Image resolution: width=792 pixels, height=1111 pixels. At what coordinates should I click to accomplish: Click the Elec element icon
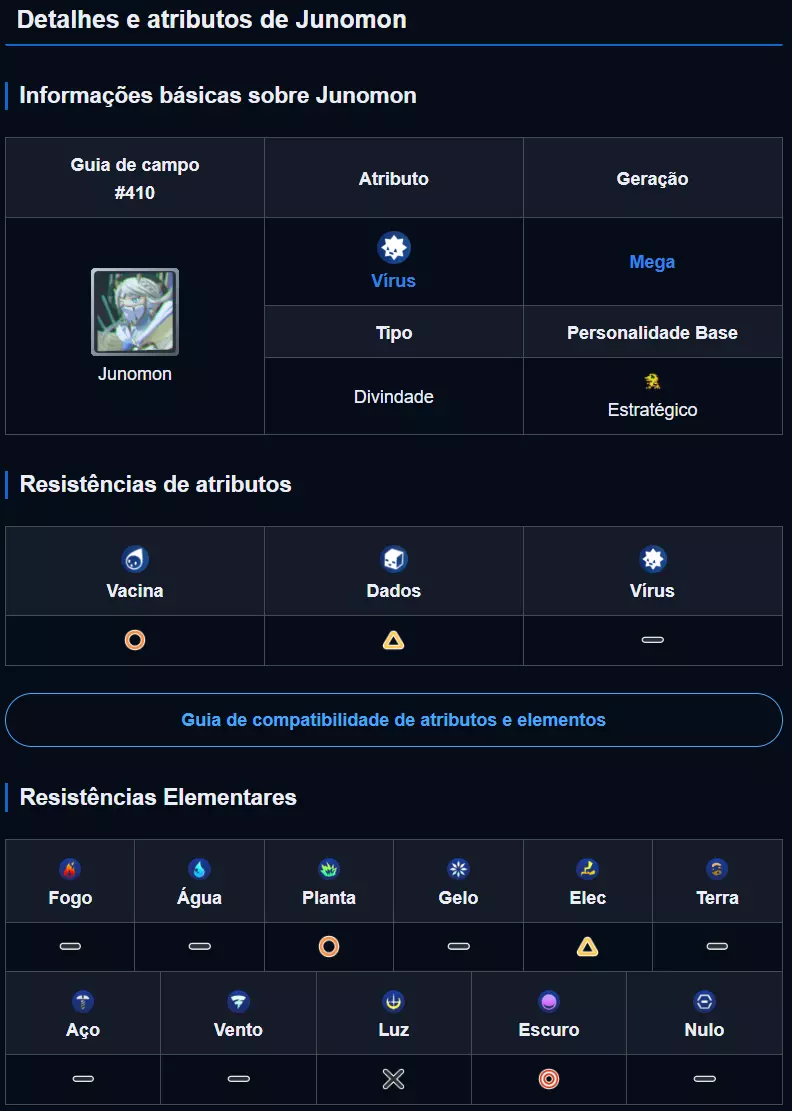click(588, 869)
